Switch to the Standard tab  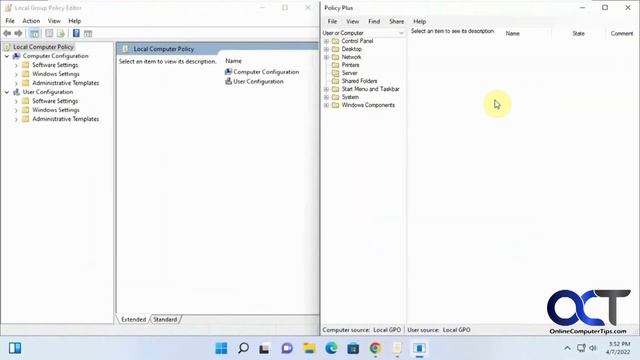(x=165, y=319)
